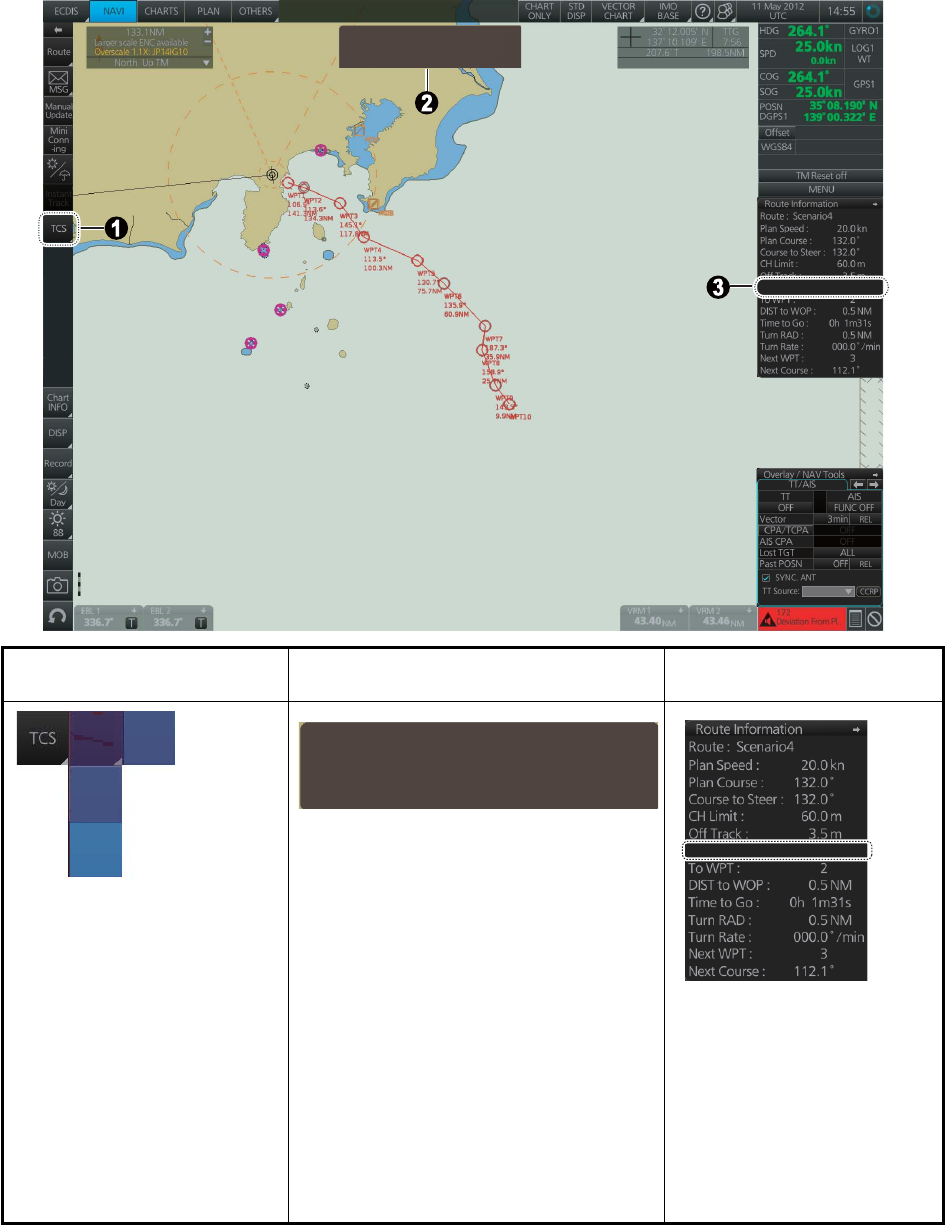
Task: Click the Record button
Action: coord(57,464)
